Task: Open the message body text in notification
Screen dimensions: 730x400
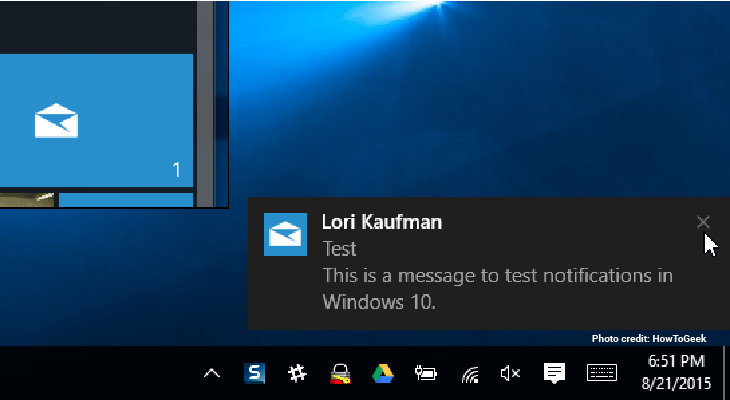Action: tap(496, 288)
